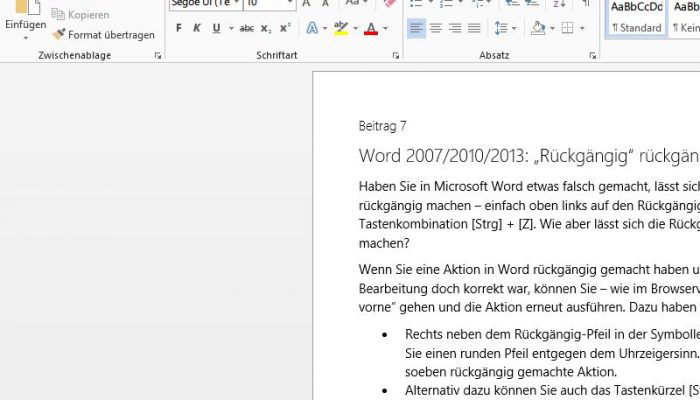Click the paragraph starting 'Wenn Sie eine Aktion'
Image resolution: width=700 pixels, height=400 pixels.
click(529, 288)
